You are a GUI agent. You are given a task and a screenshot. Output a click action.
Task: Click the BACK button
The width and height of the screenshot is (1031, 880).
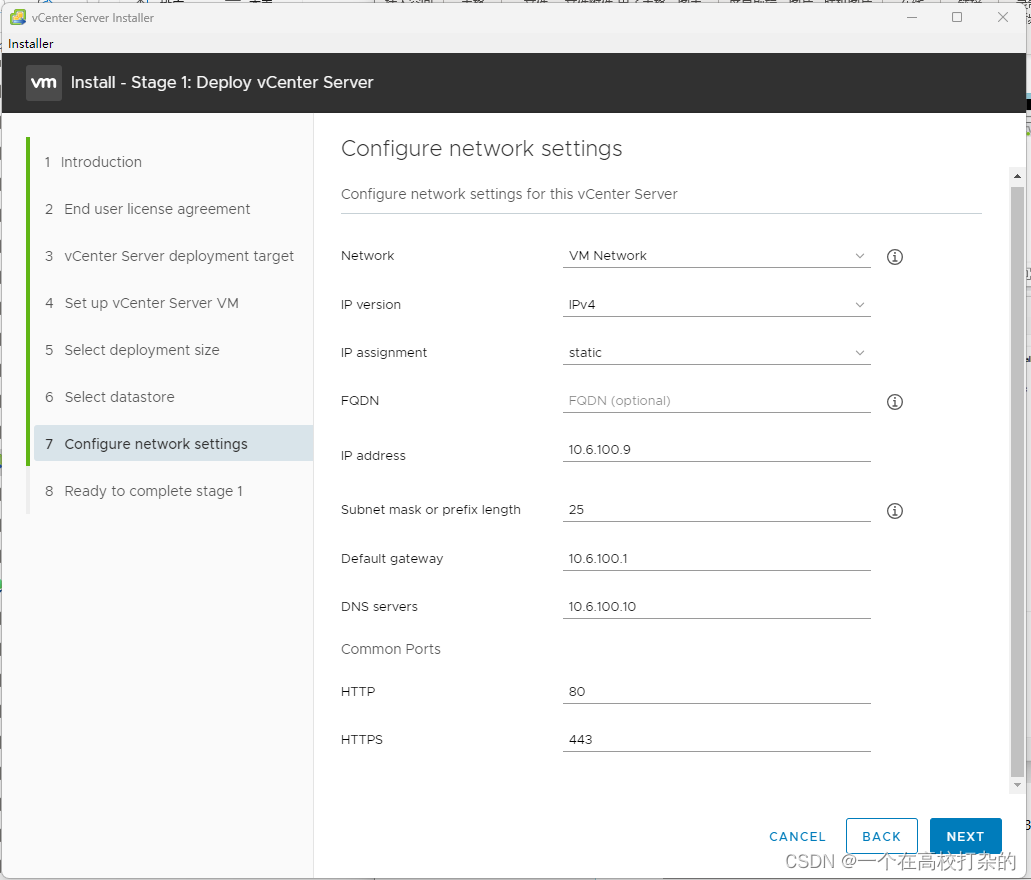tap(881, 836)
